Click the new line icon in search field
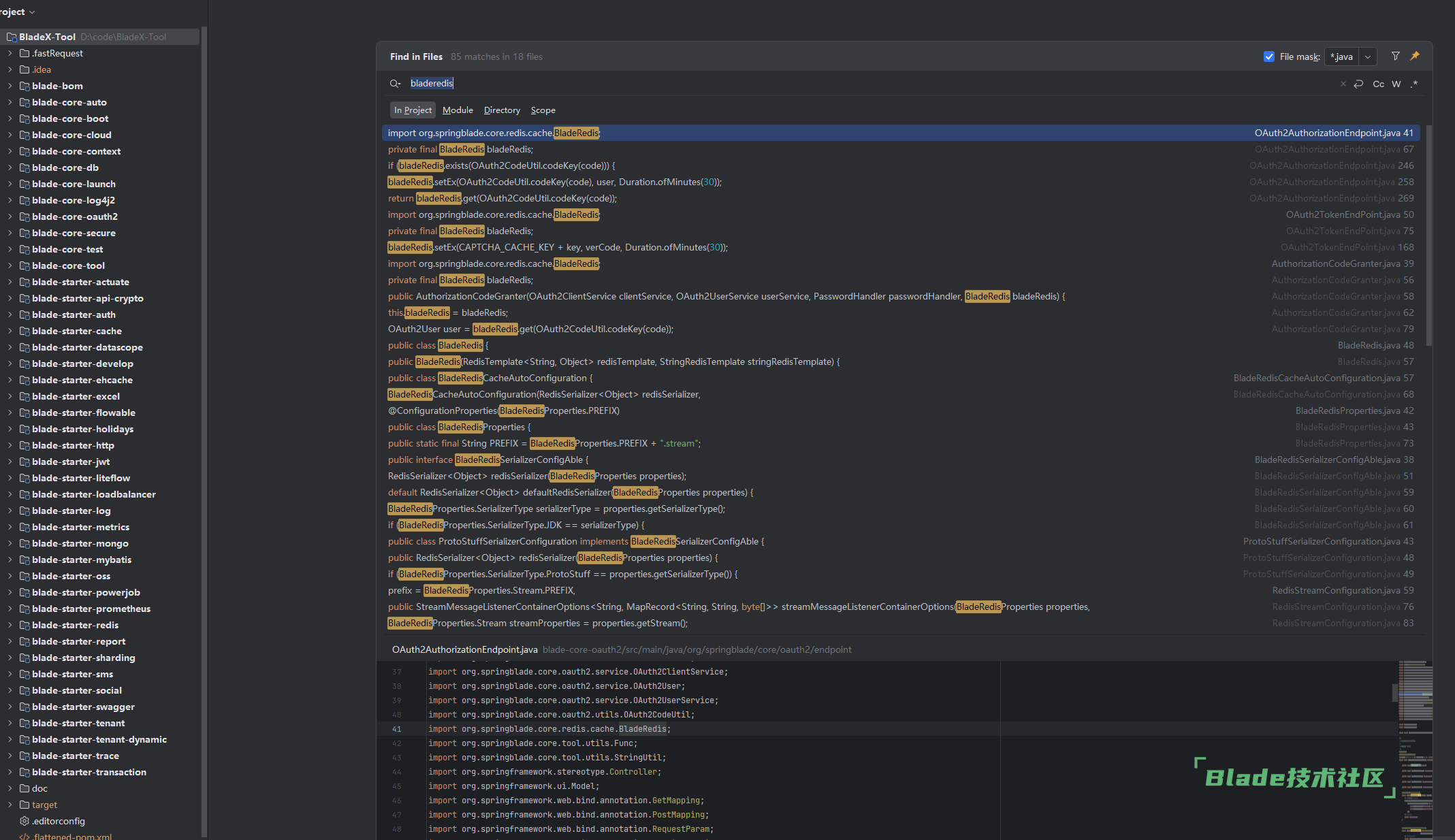The width and height of the screenshot is (1455, 840). point(1358,84)
